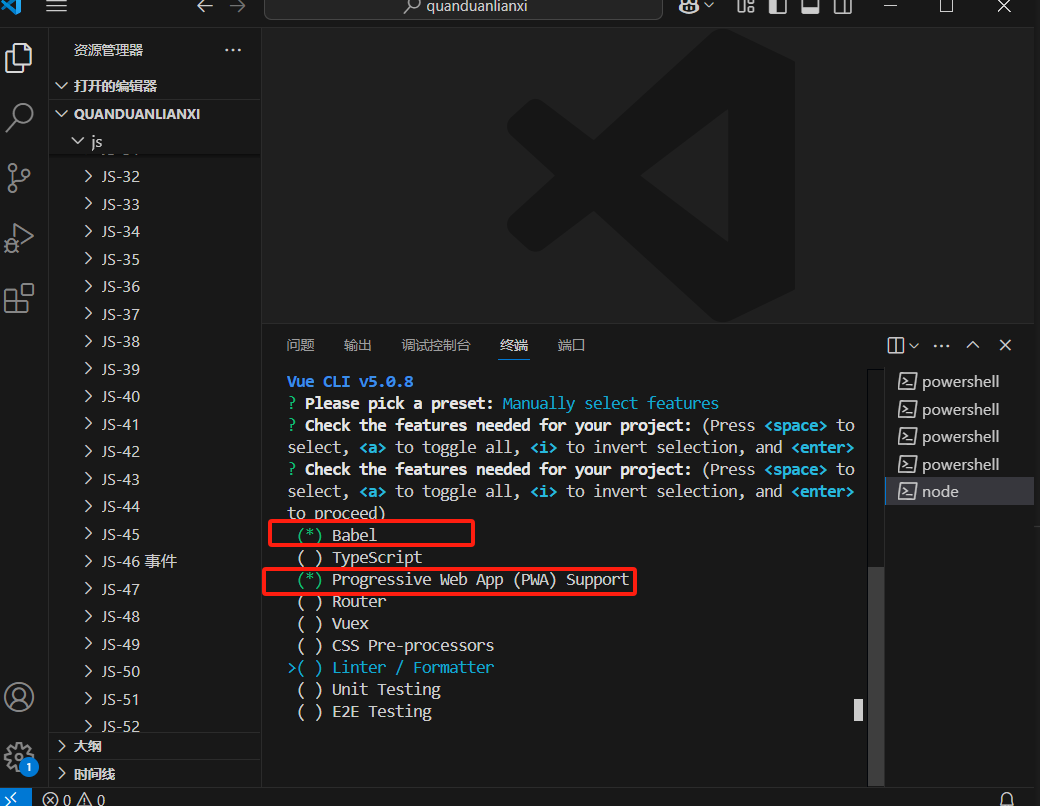Viewport: 1040px width, 806px height.
Task: Expand the JS-51 folder
Action: click(x=155, y=699)
